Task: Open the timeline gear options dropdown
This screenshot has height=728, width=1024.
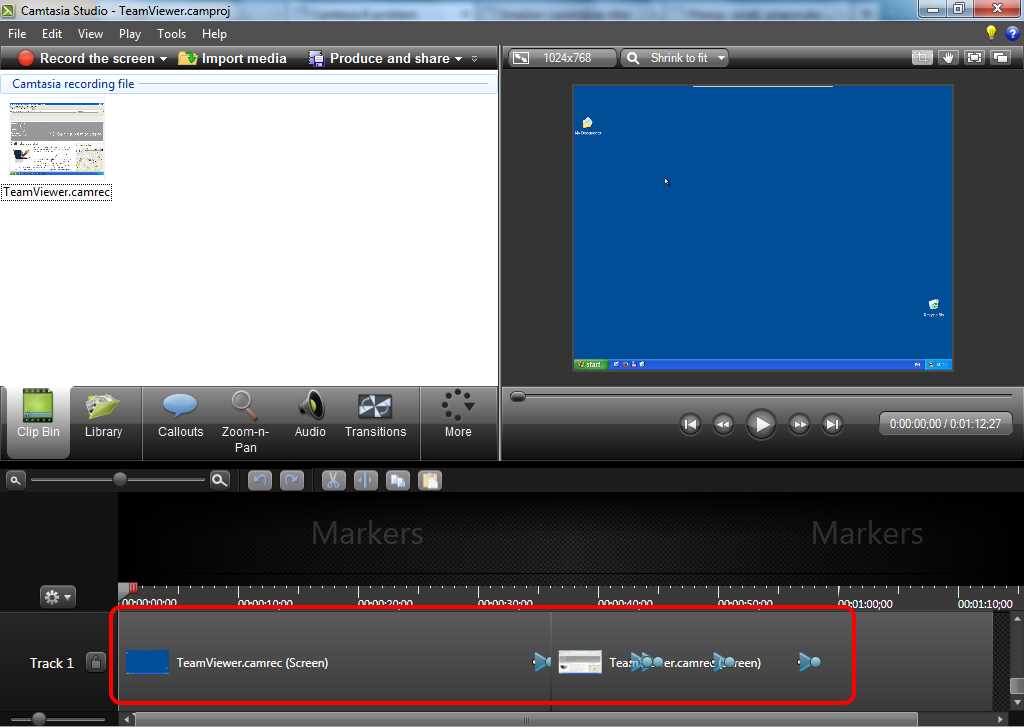Action: point(57,596)
